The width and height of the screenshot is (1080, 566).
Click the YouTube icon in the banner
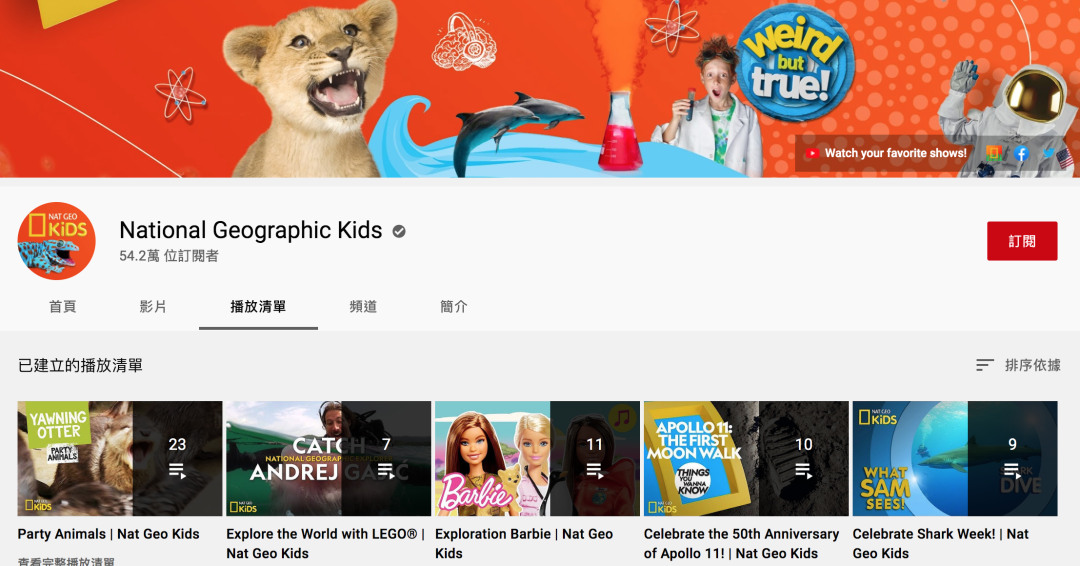click(812, 154)
